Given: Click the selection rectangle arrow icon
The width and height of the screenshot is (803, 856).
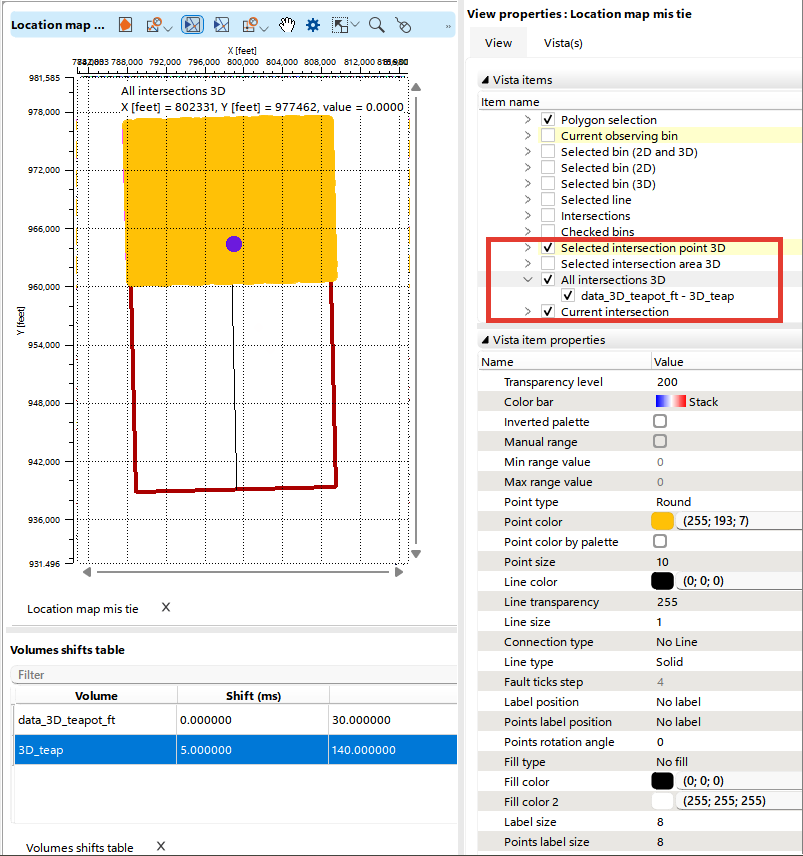Looking at the screenshot, I should click(343, 25).
